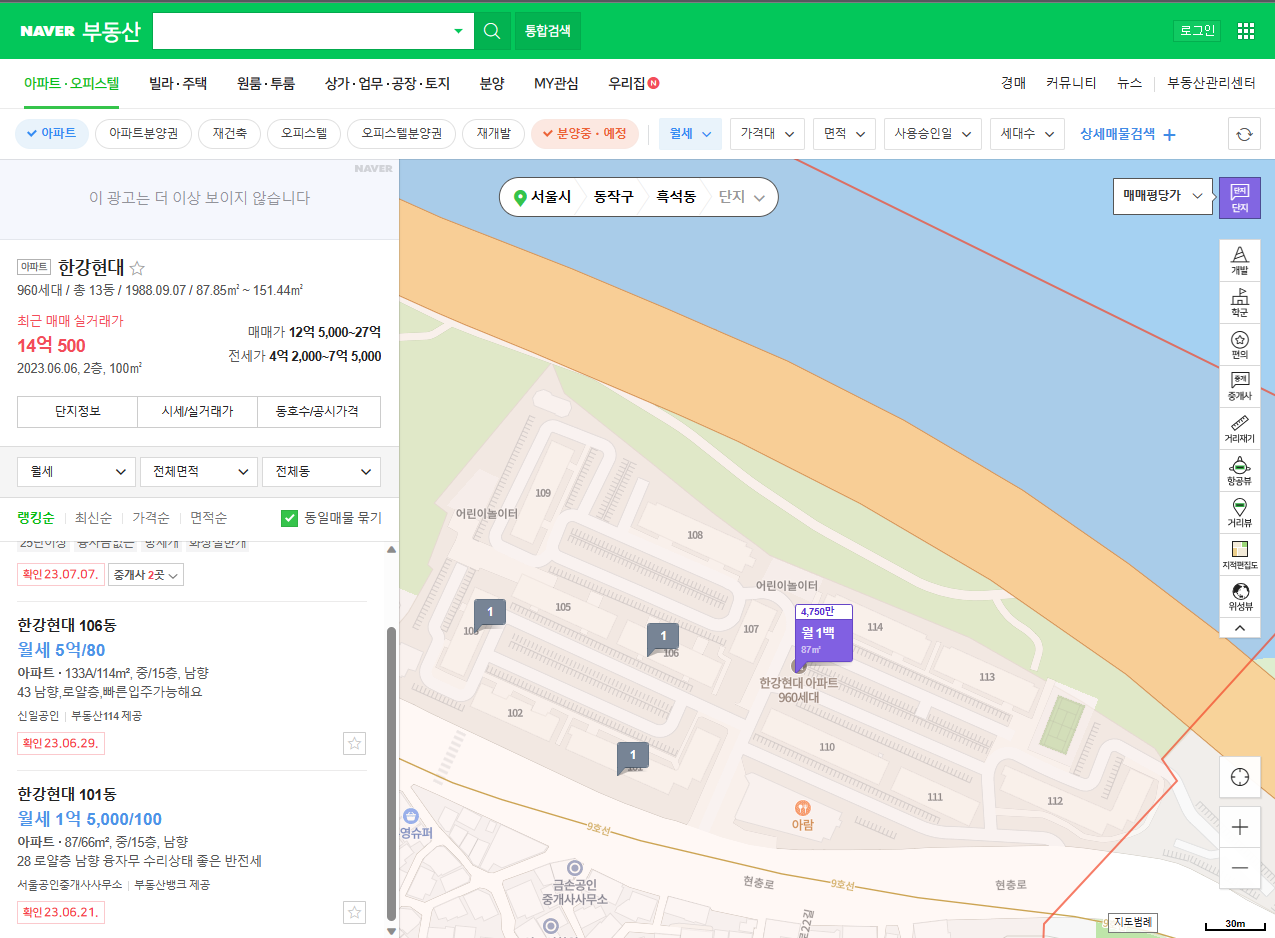Open 시세/실거래가 price info
Viewport: 1275px width, 938px height.
click(198, 411)
